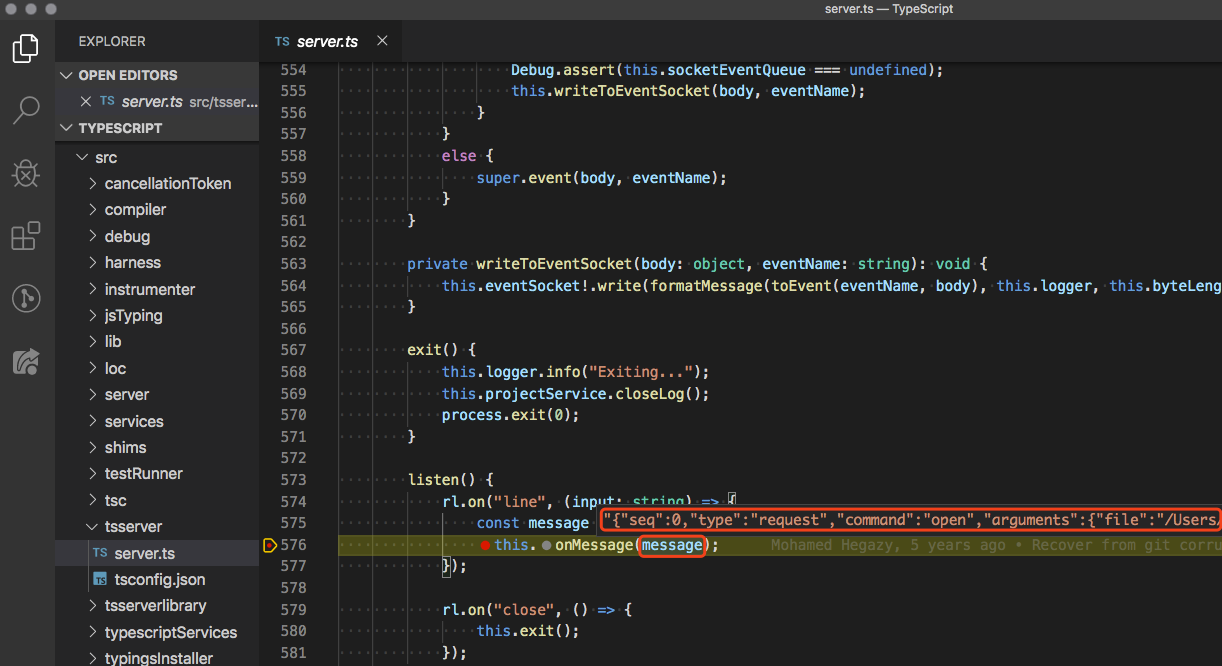Open the Source Control view
The width and height of the screenshot is (1222, 666).
click(25, 298)
